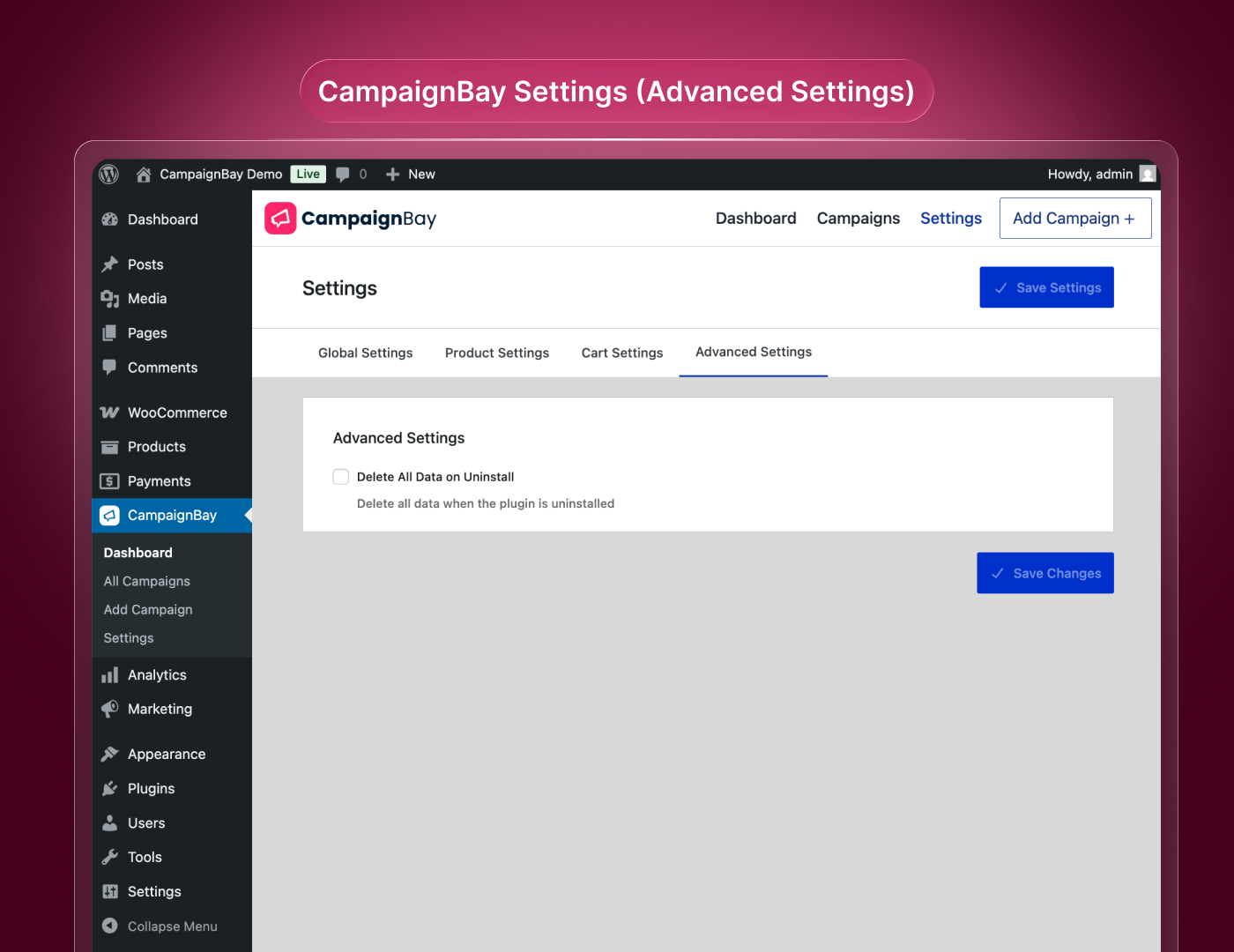Click the Pages icon in sidebar
Screen dimensions: 1234x952
[110, 333]
